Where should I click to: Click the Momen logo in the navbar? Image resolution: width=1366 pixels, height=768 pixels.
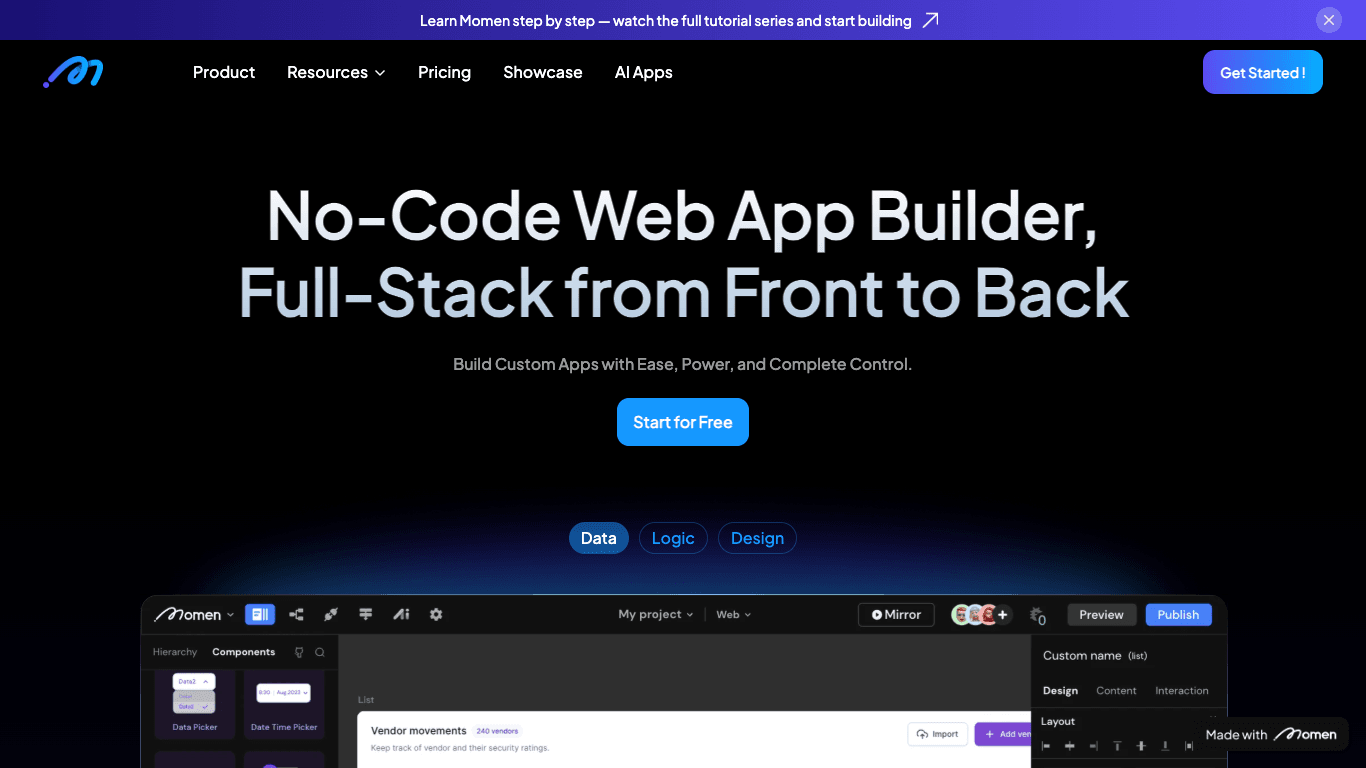73,72
